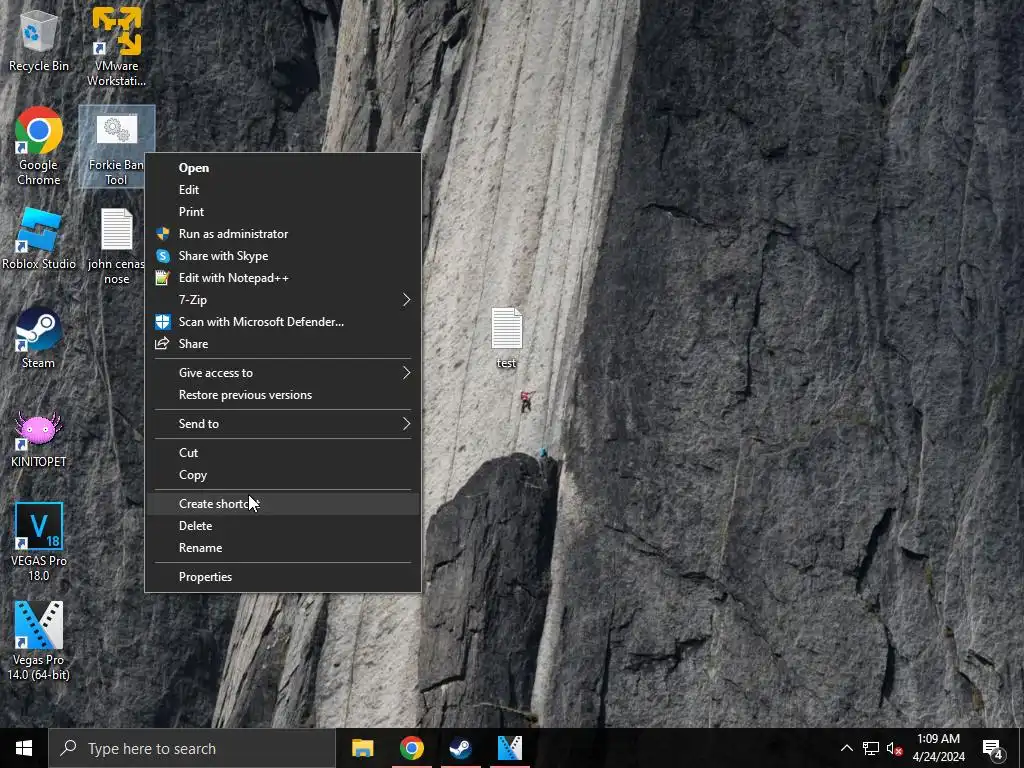Select Edit with Notepad++
This screenshot has height=768, width=1024.
click(283, 278)
